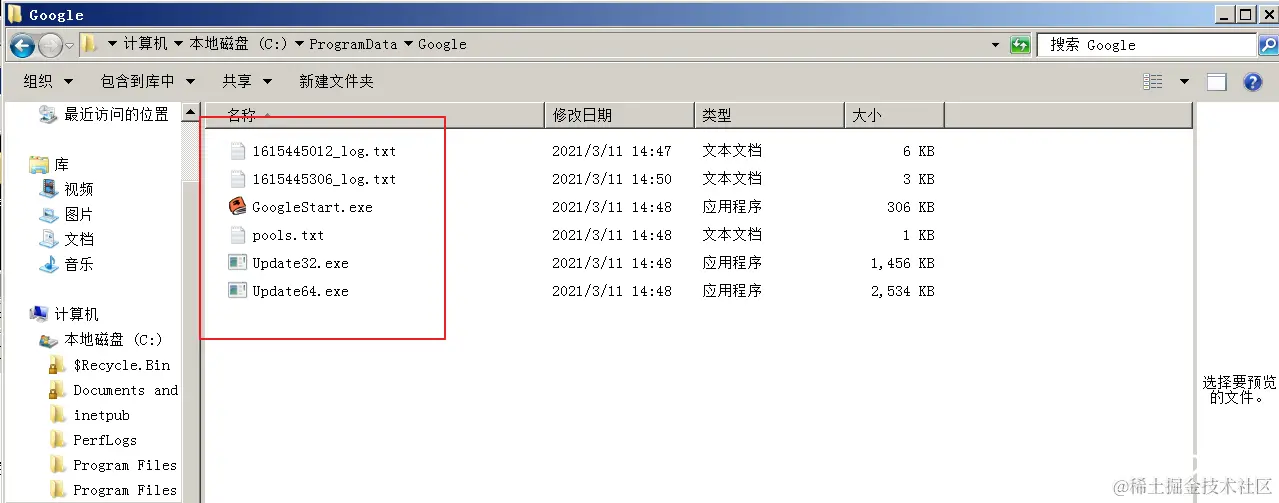Select the 计算机 node in the navigation pane
This screenshot has width=1279, height=503.
76,314
